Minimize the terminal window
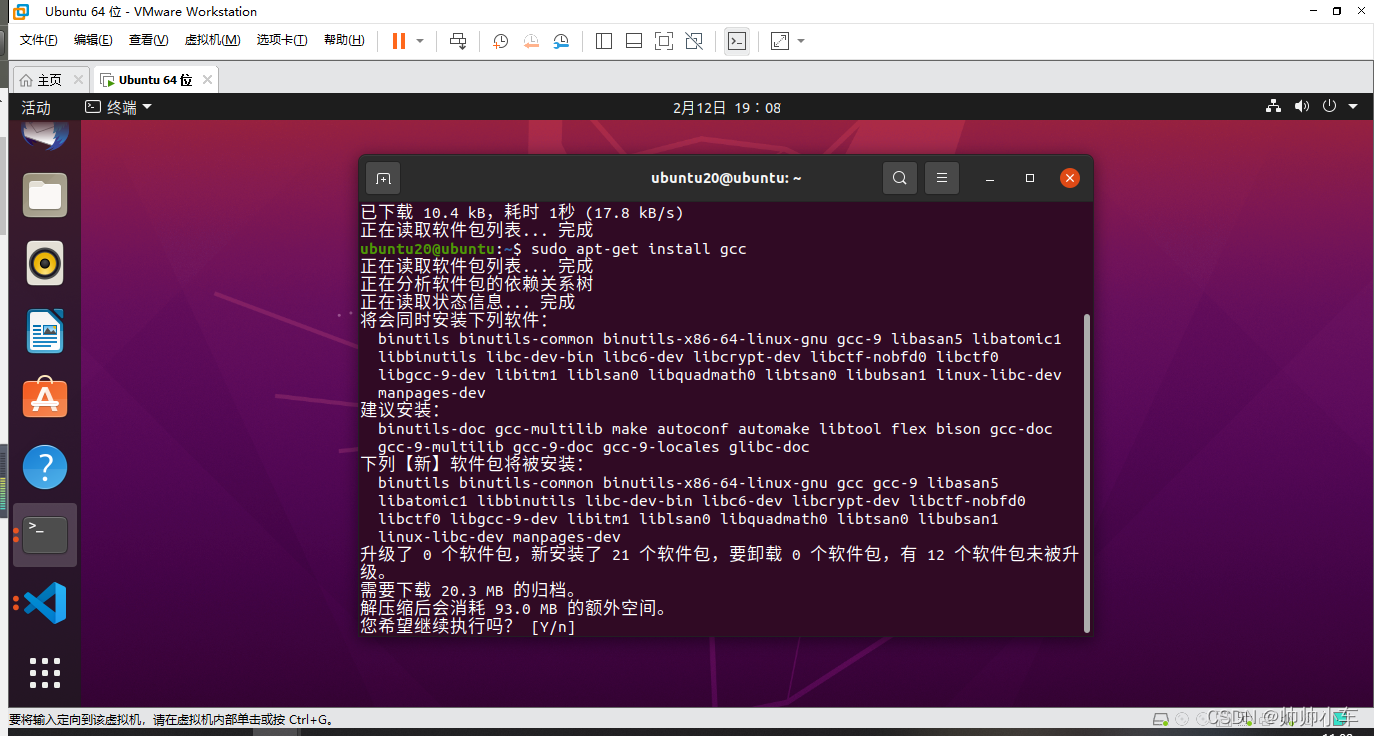The image size is (1374, 736). coord(989,178)
